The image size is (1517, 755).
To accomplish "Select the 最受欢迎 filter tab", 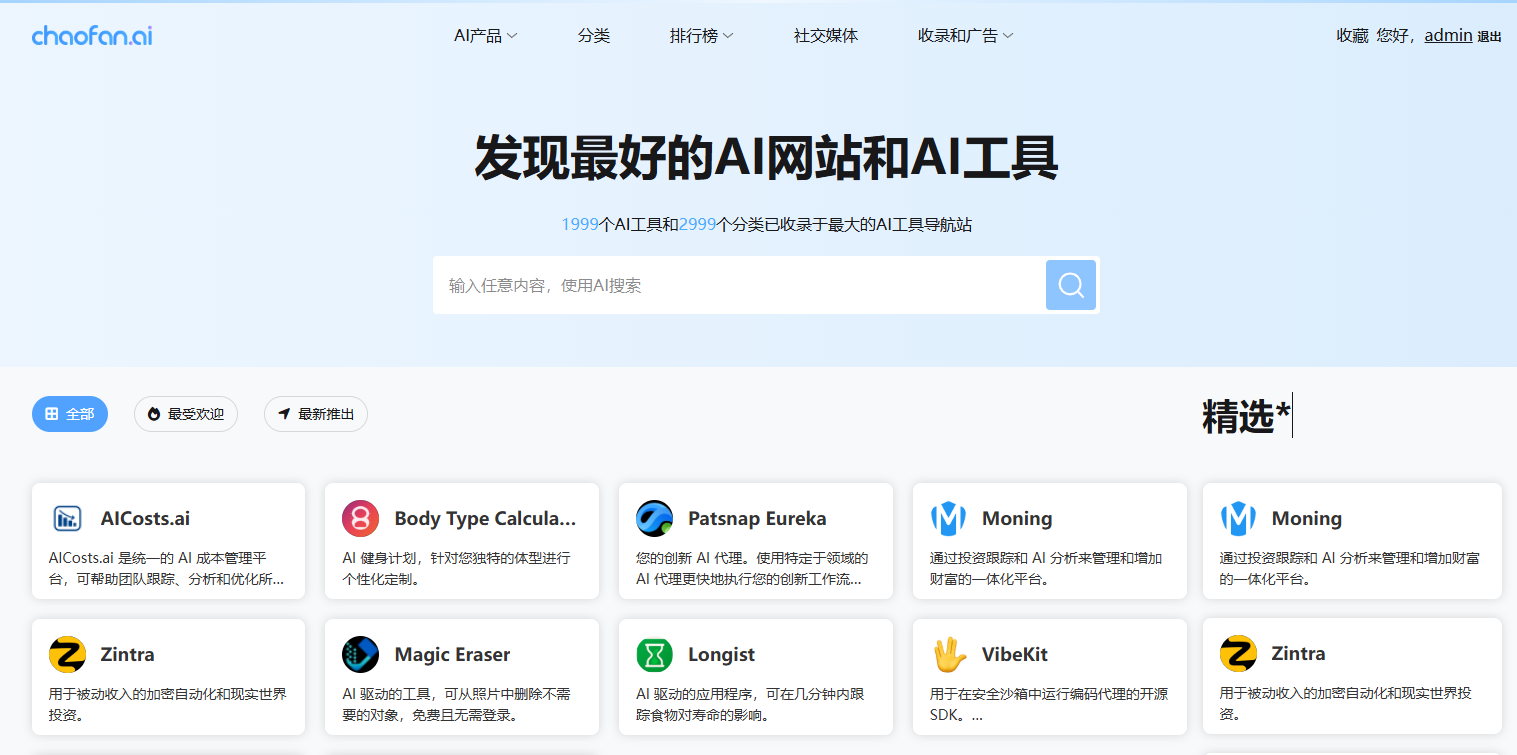I will 186,414.
